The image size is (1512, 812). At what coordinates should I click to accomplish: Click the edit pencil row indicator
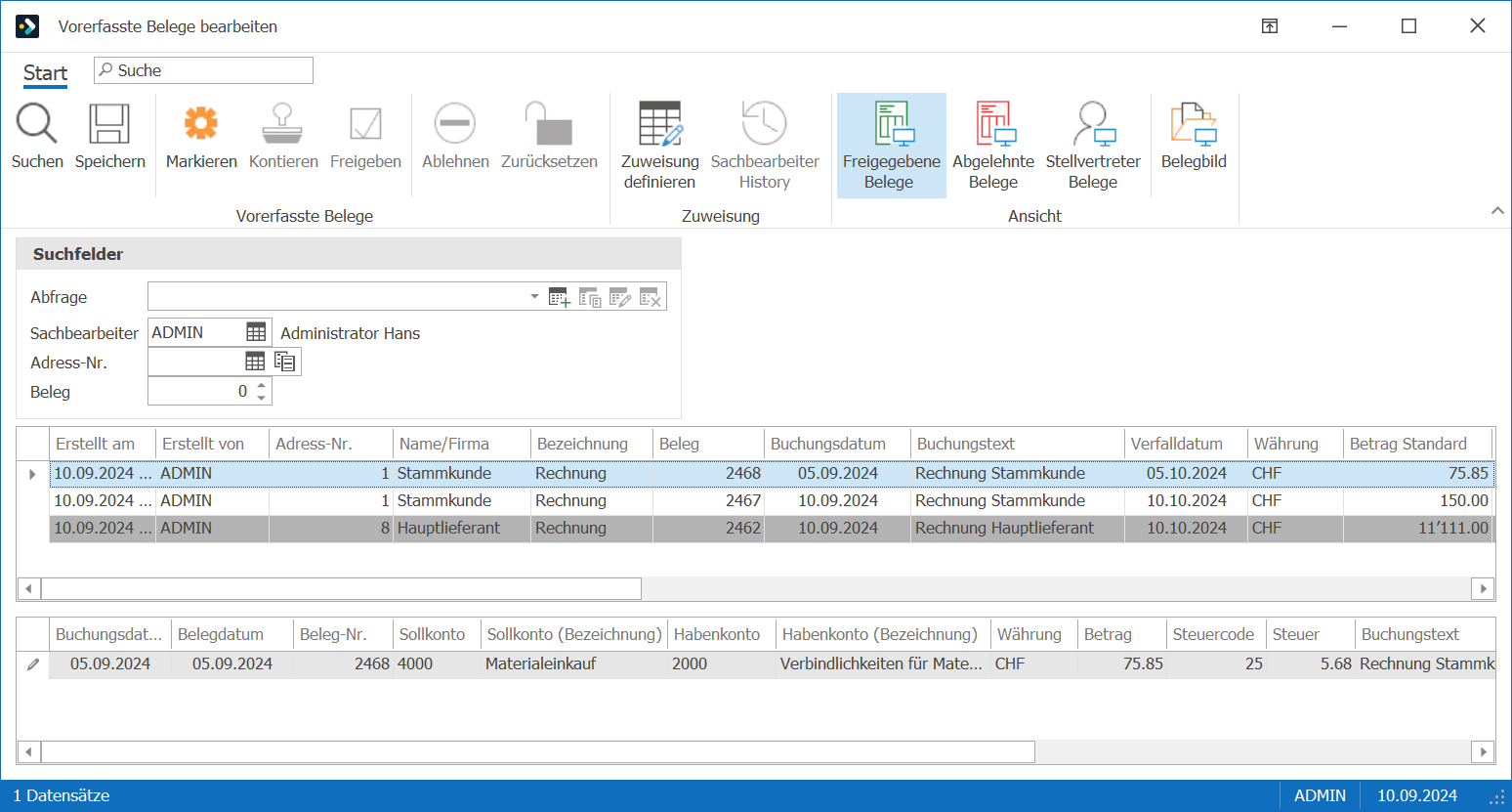coord(33,663)
